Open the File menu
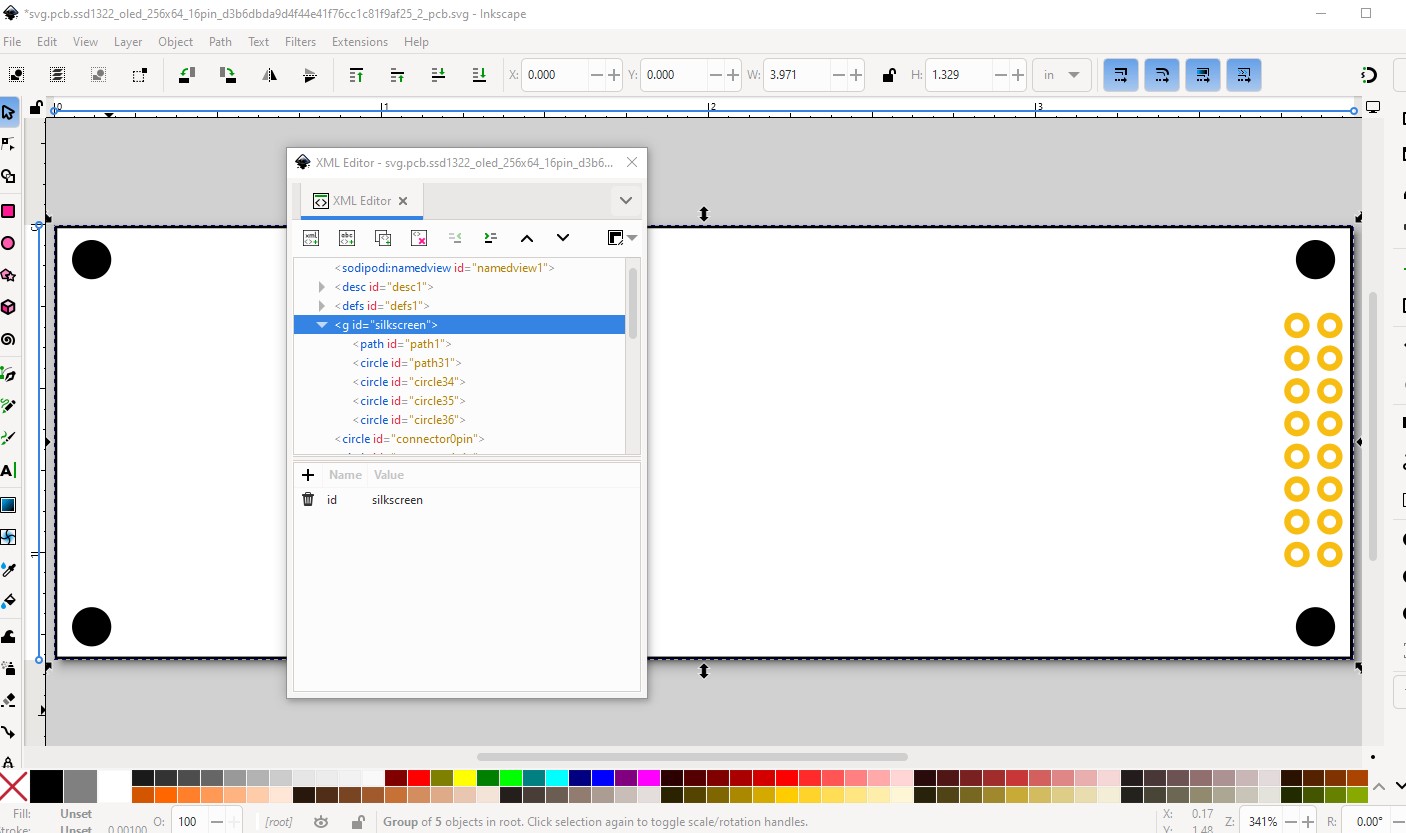Screen dimensions: 1406x833 (x=12, y=42)
